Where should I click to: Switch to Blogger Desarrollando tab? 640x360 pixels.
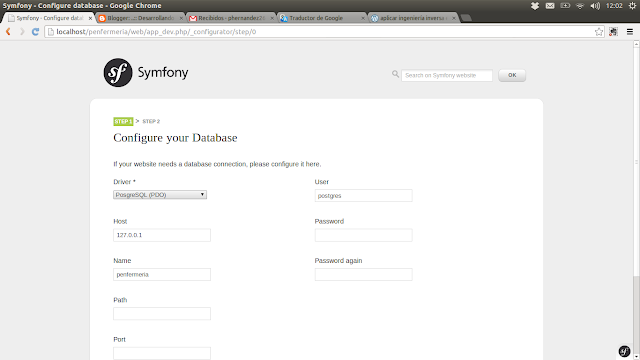(140, 18)
